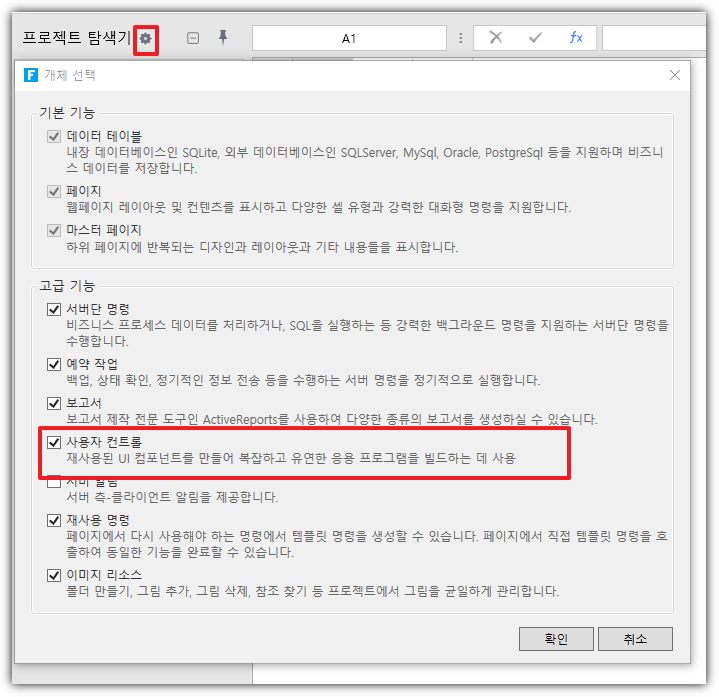Open the fx insert function icon
719x697 pixels.
point(576,38)
